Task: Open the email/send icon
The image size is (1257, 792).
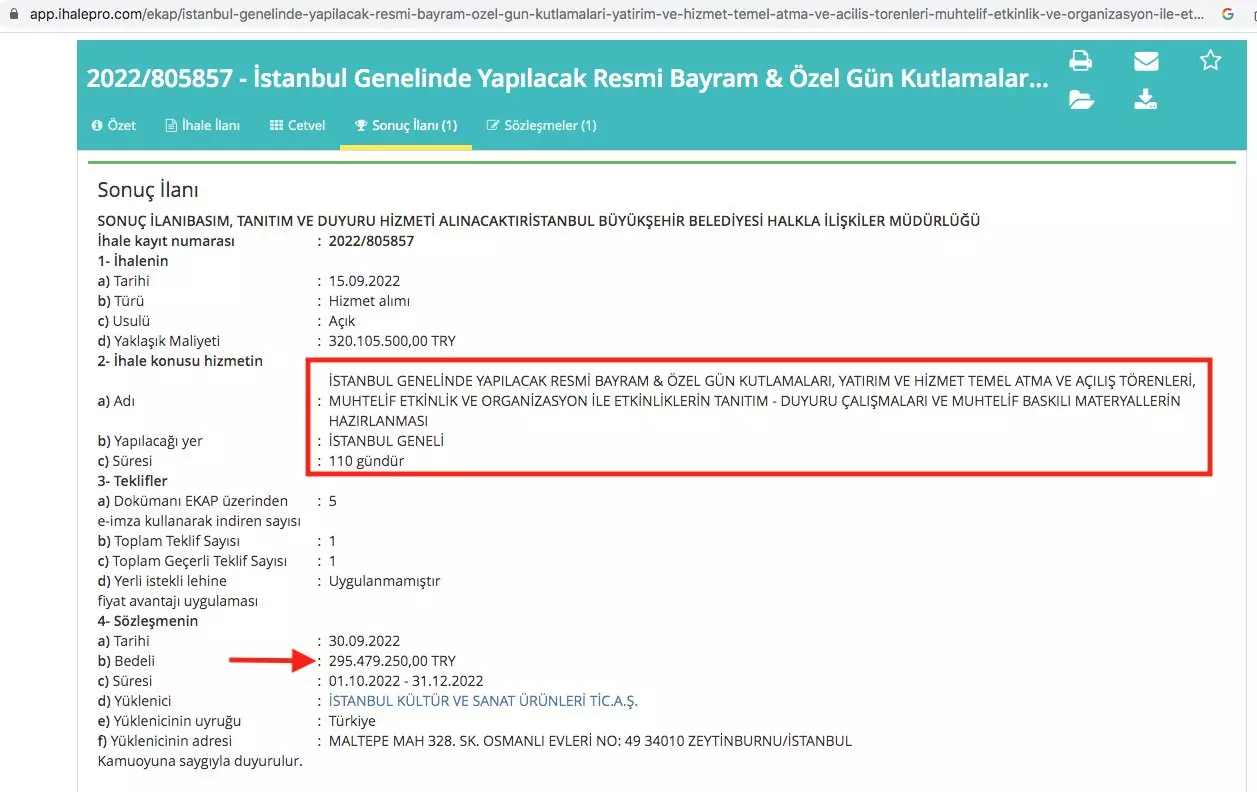Action: (x=1145, y=60)
